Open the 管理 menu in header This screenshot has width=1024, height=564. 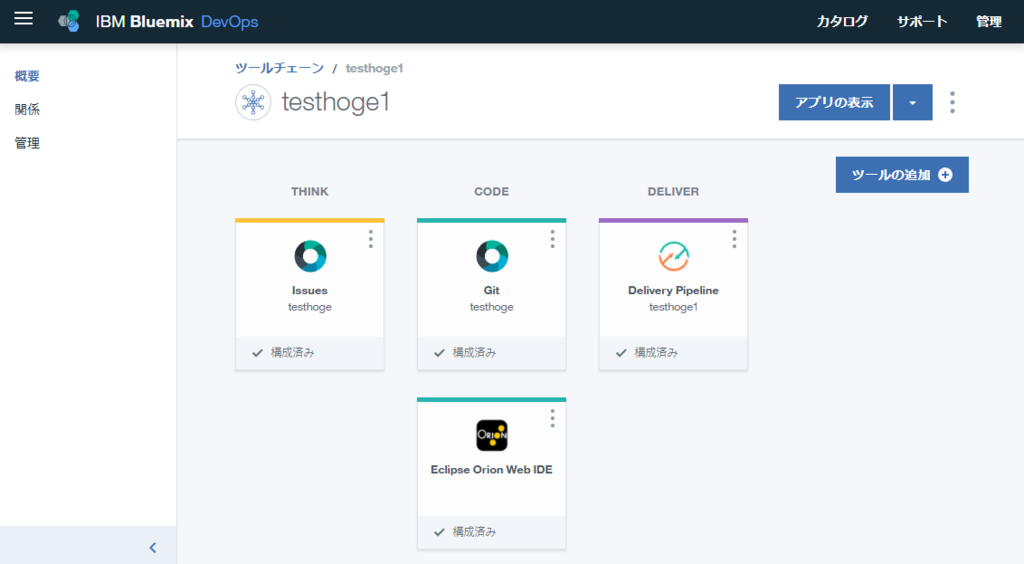coord(989,22)
